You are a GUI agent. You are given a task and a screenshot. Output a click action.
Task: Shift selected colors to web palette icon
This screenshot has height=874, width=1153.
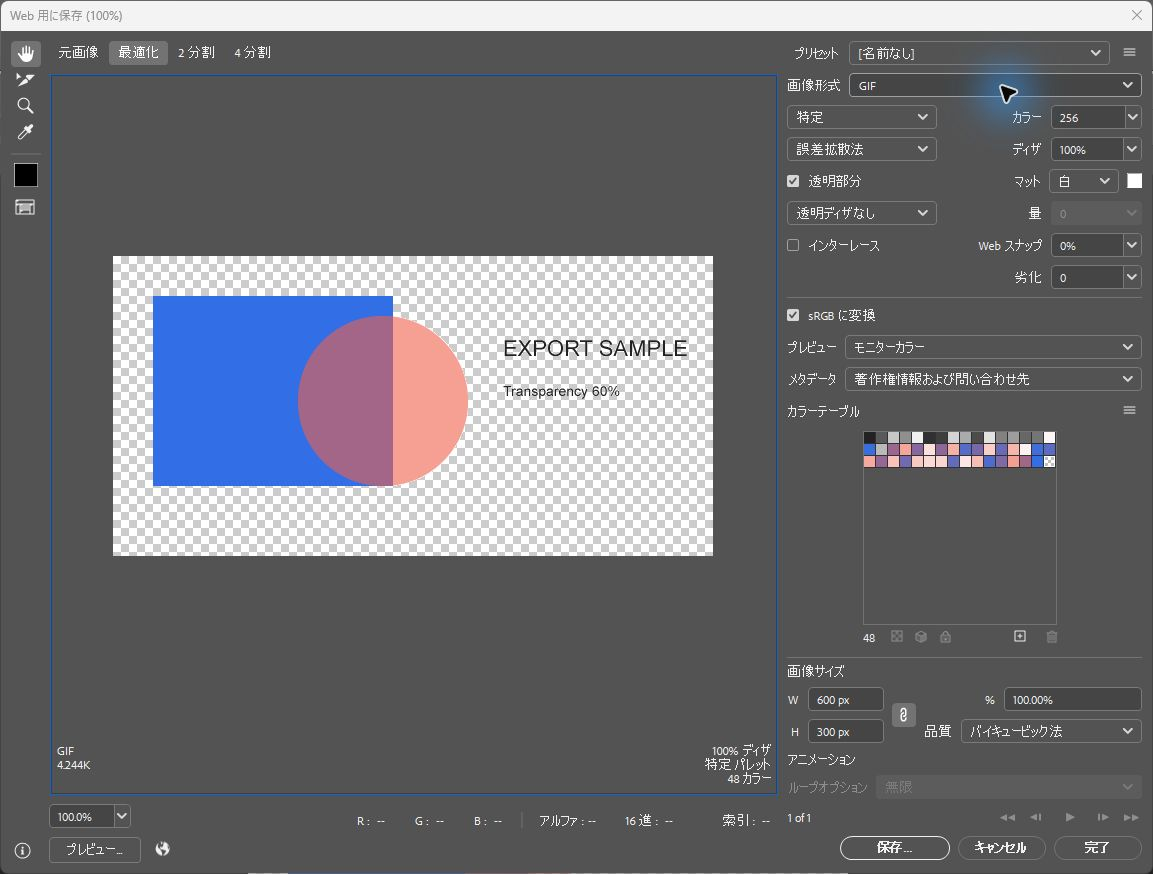coord(921,637)
